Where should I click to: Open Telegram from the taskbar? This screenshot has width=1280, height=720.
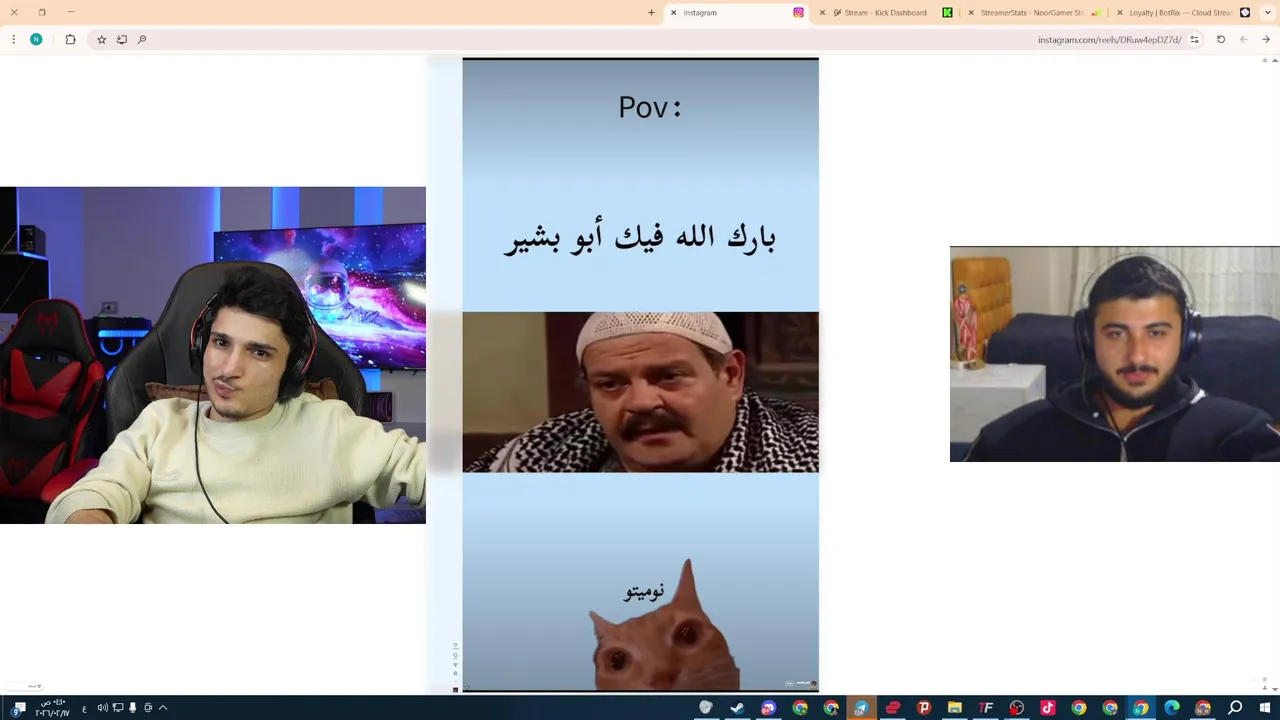point(861,708)
